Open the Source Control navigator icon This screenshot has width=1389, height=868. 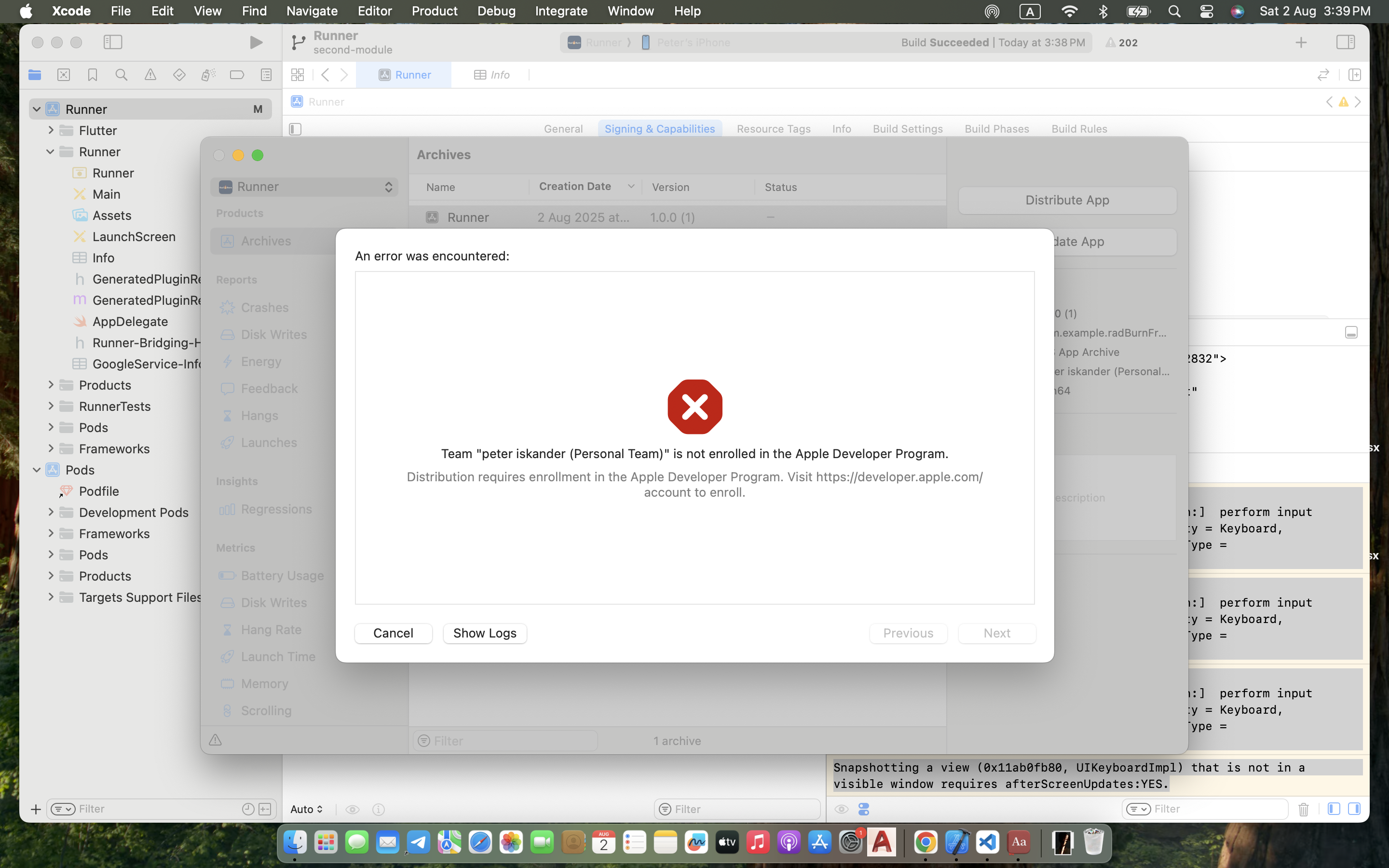[64, 75]
